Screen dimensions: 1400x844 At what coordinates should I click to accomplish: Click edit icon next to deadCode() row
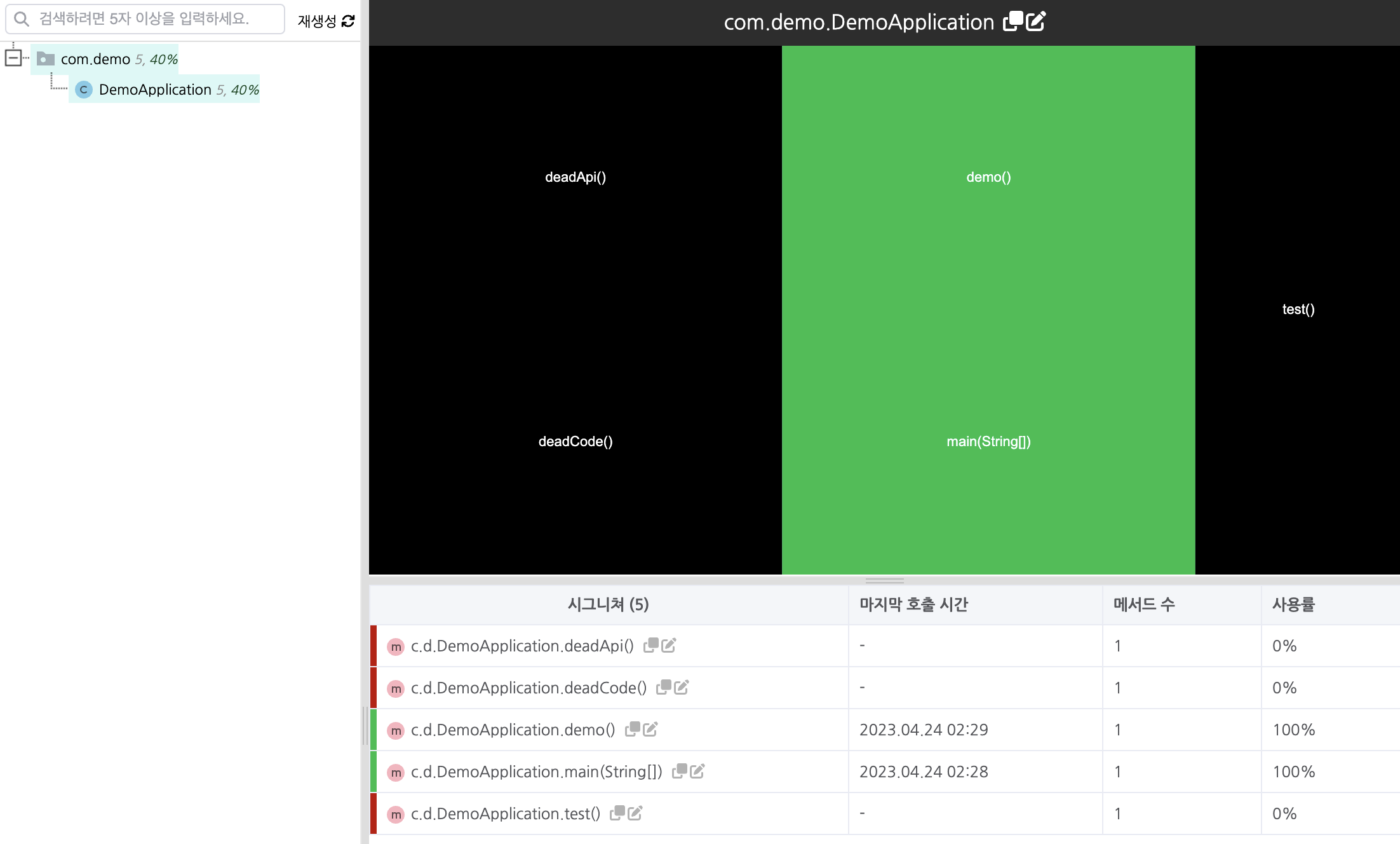click(682, 688)
